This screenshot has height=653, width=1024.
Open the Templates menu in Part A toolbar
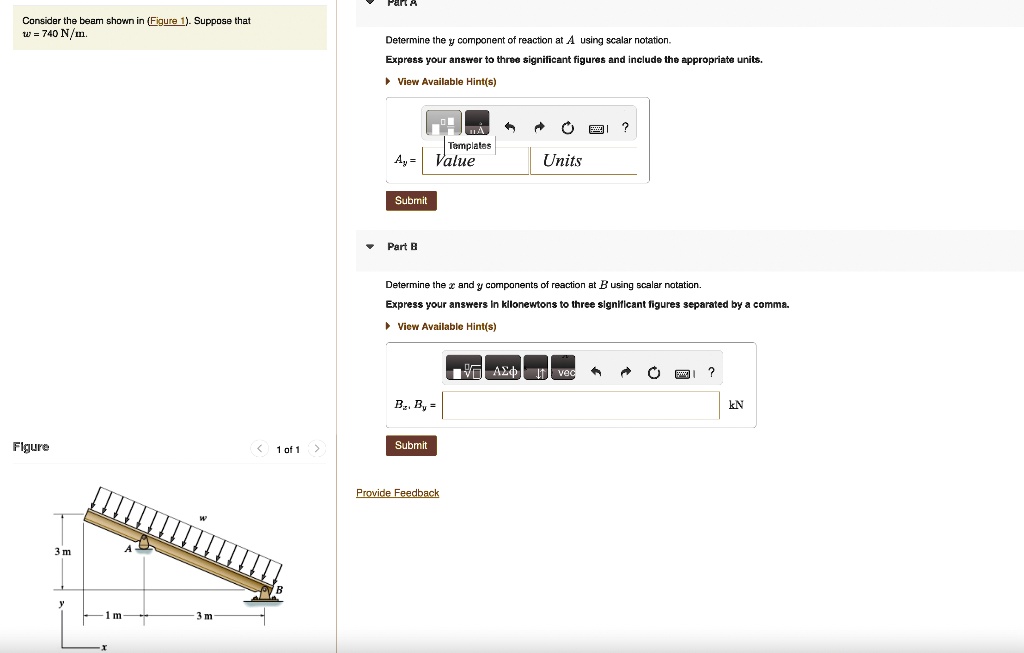[442, 123]
